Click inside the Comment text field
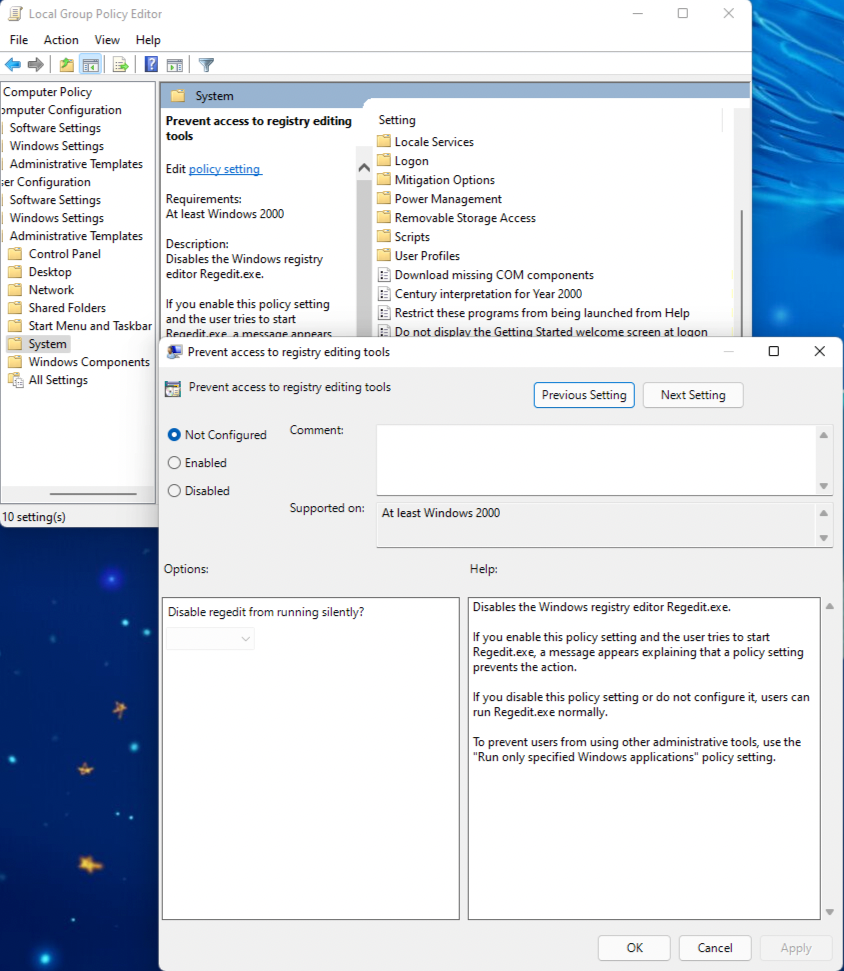This screenshot has width=844, height=971. 596,459
